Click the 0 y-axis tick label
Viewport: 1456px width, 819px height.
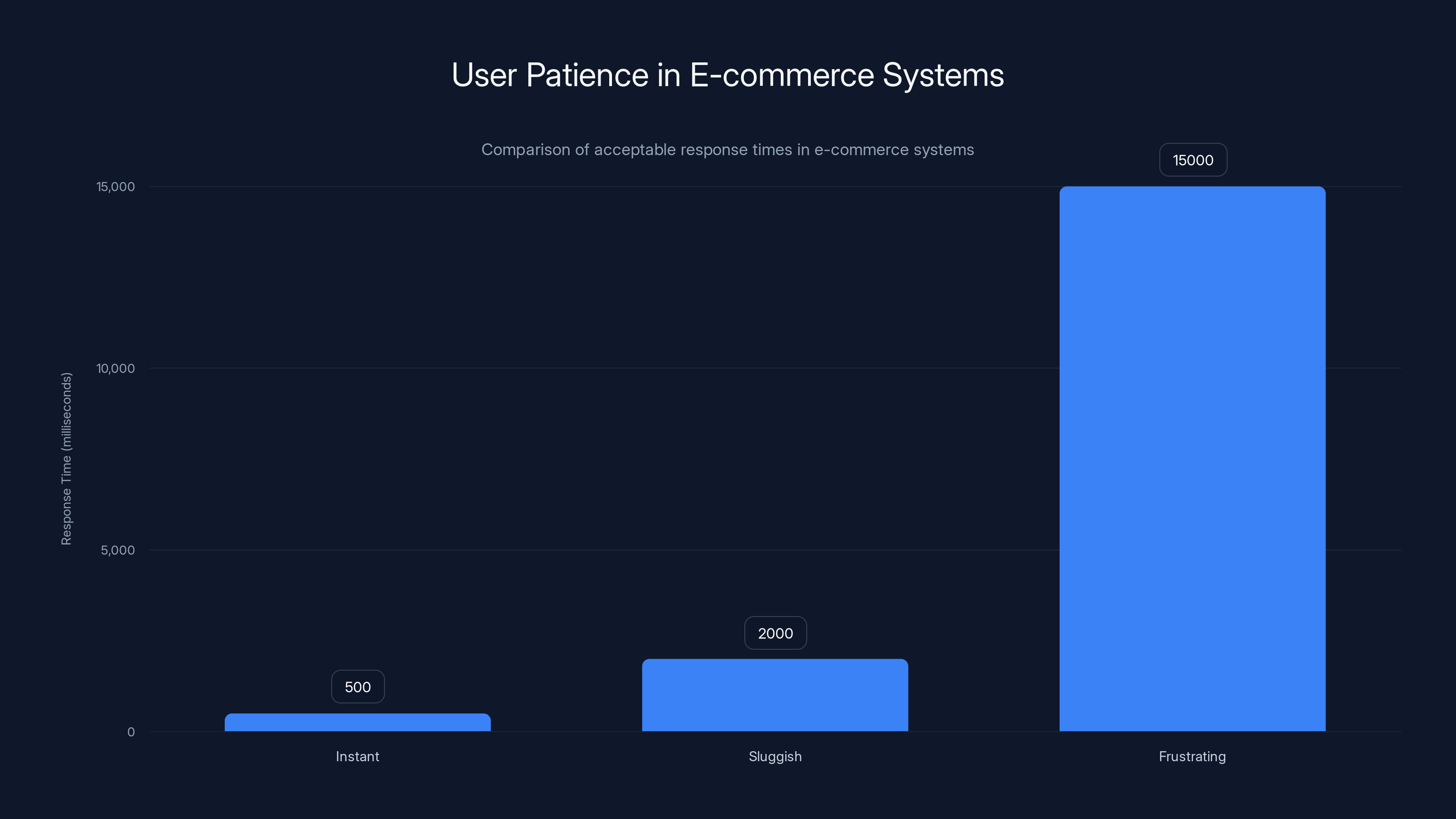click(x=131, y=732)
